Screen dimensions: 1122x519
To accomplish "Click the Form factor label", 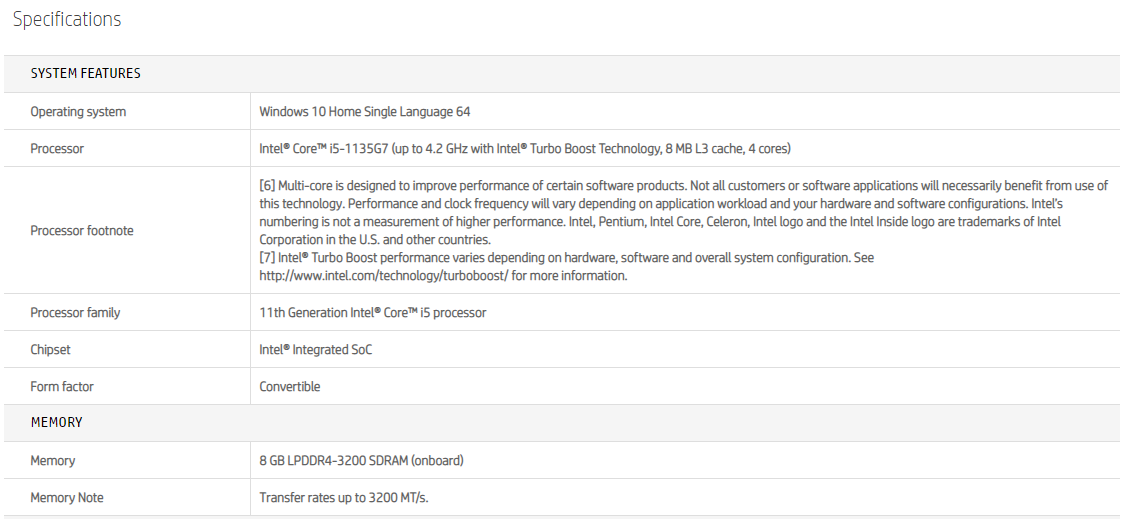I will 62,387.
